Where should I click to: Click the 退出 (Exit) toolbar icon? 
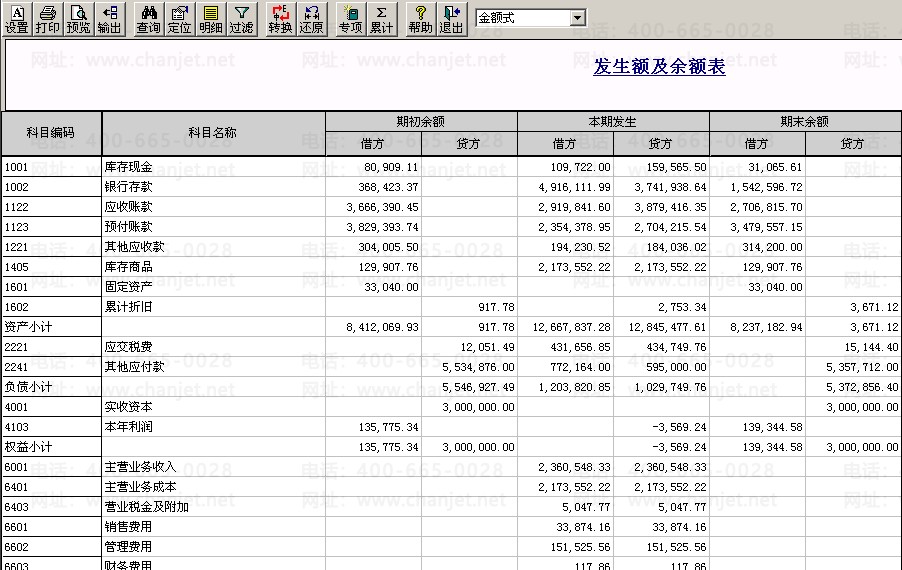coord(452,19)
